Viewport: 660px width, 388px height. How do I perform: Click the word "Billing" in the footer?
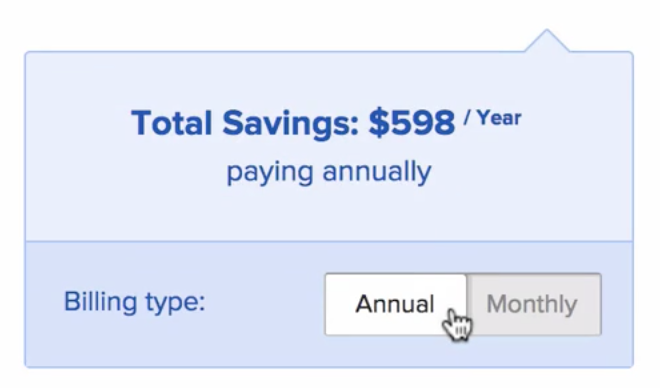pyautogui.click(x=101, y=302)
